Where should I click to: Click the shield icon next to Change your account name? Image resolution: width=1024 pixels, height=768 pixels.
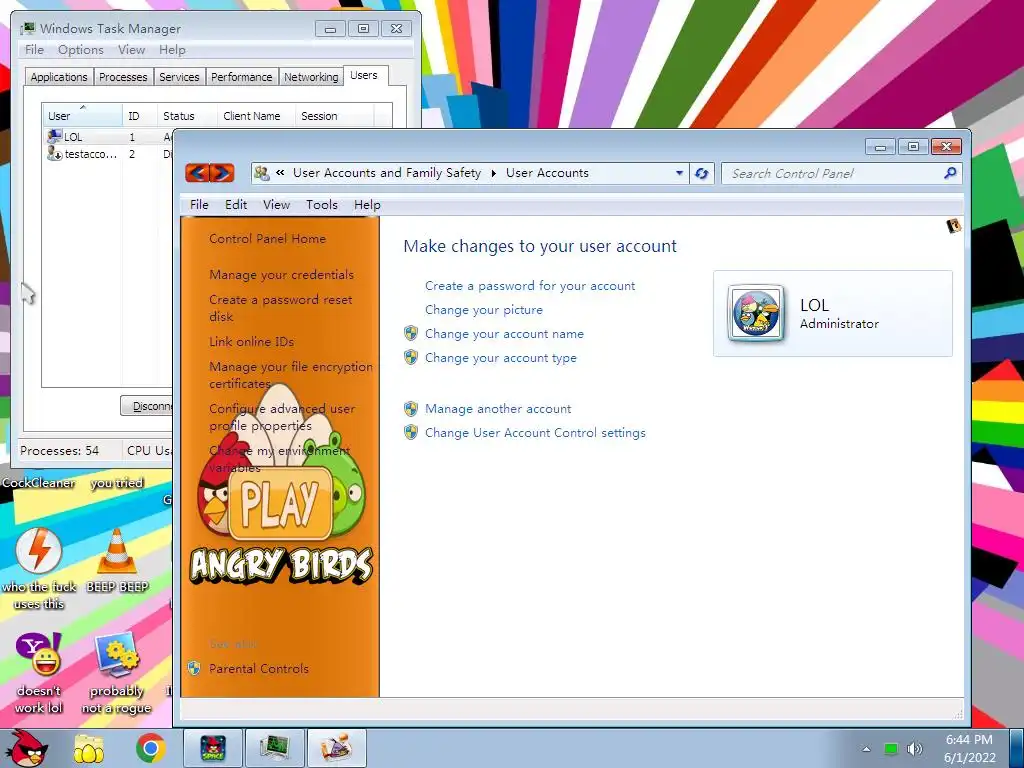(411, 334)
